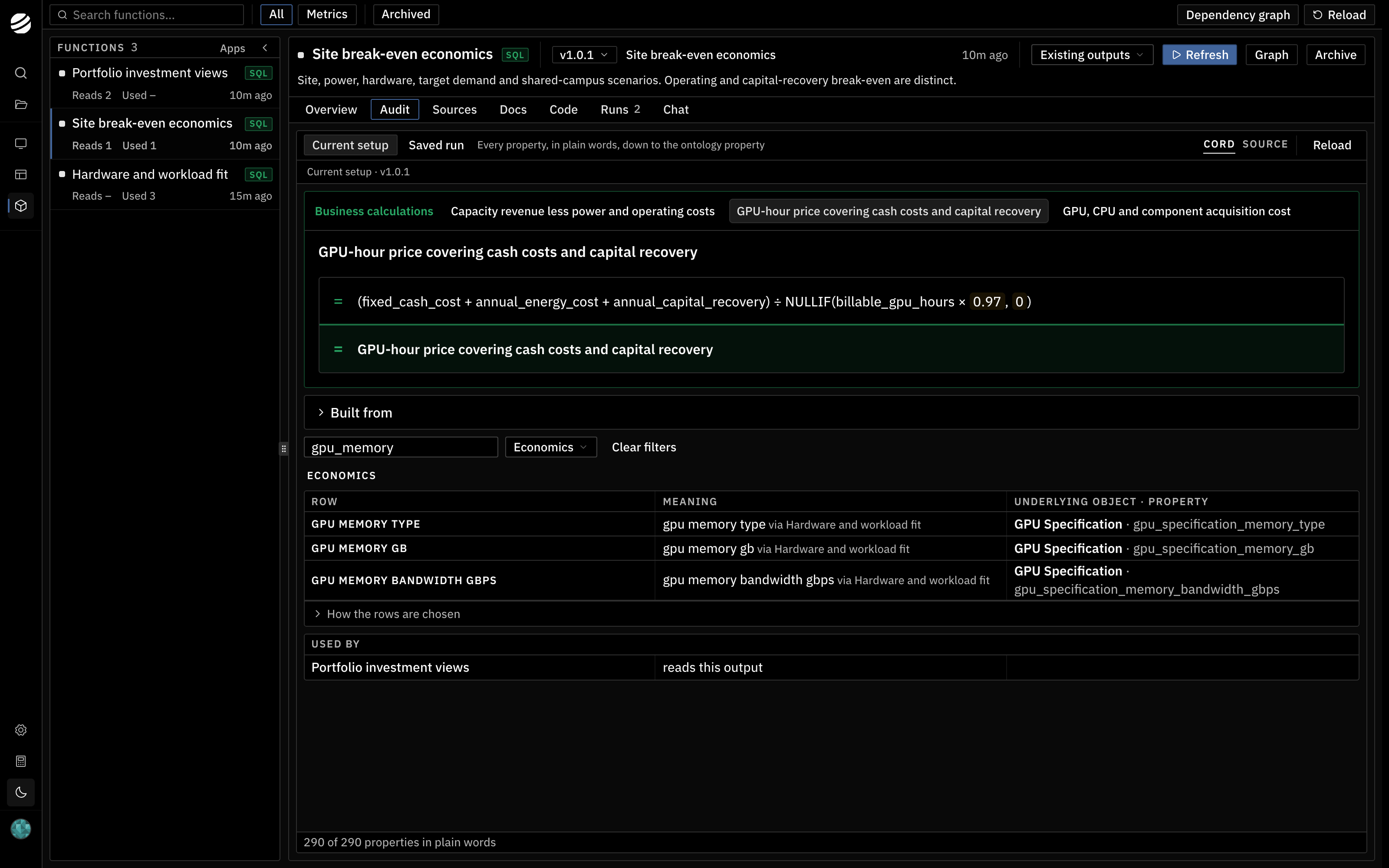Click the 0.97 value in the formula
1389x868 pixels.
pos(987,301)
